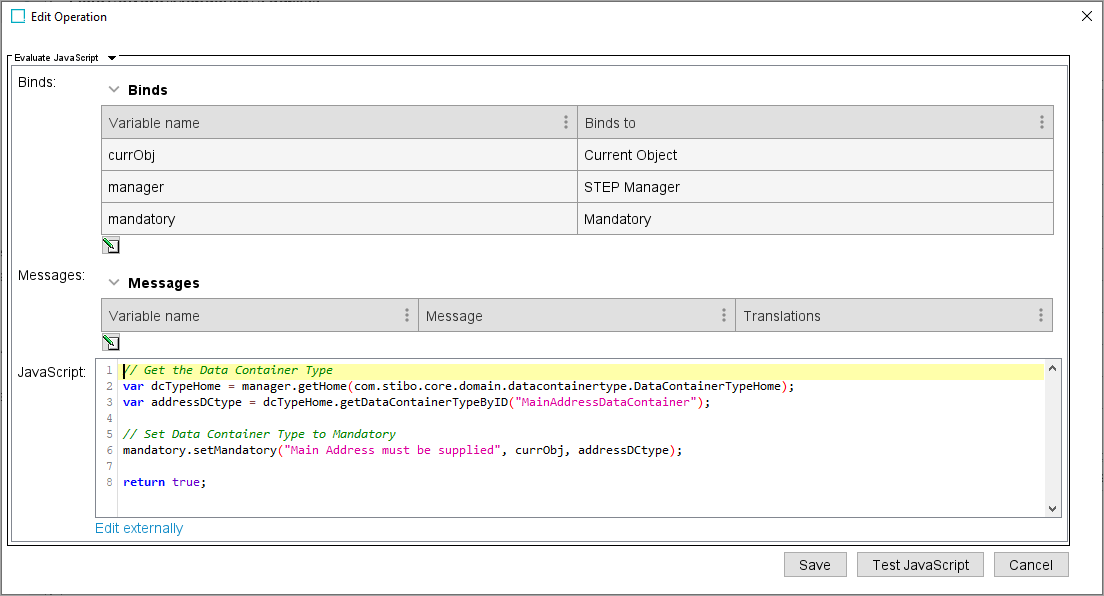Collapse the Binds section
The image size is (1104, 596).
point(114,90)
